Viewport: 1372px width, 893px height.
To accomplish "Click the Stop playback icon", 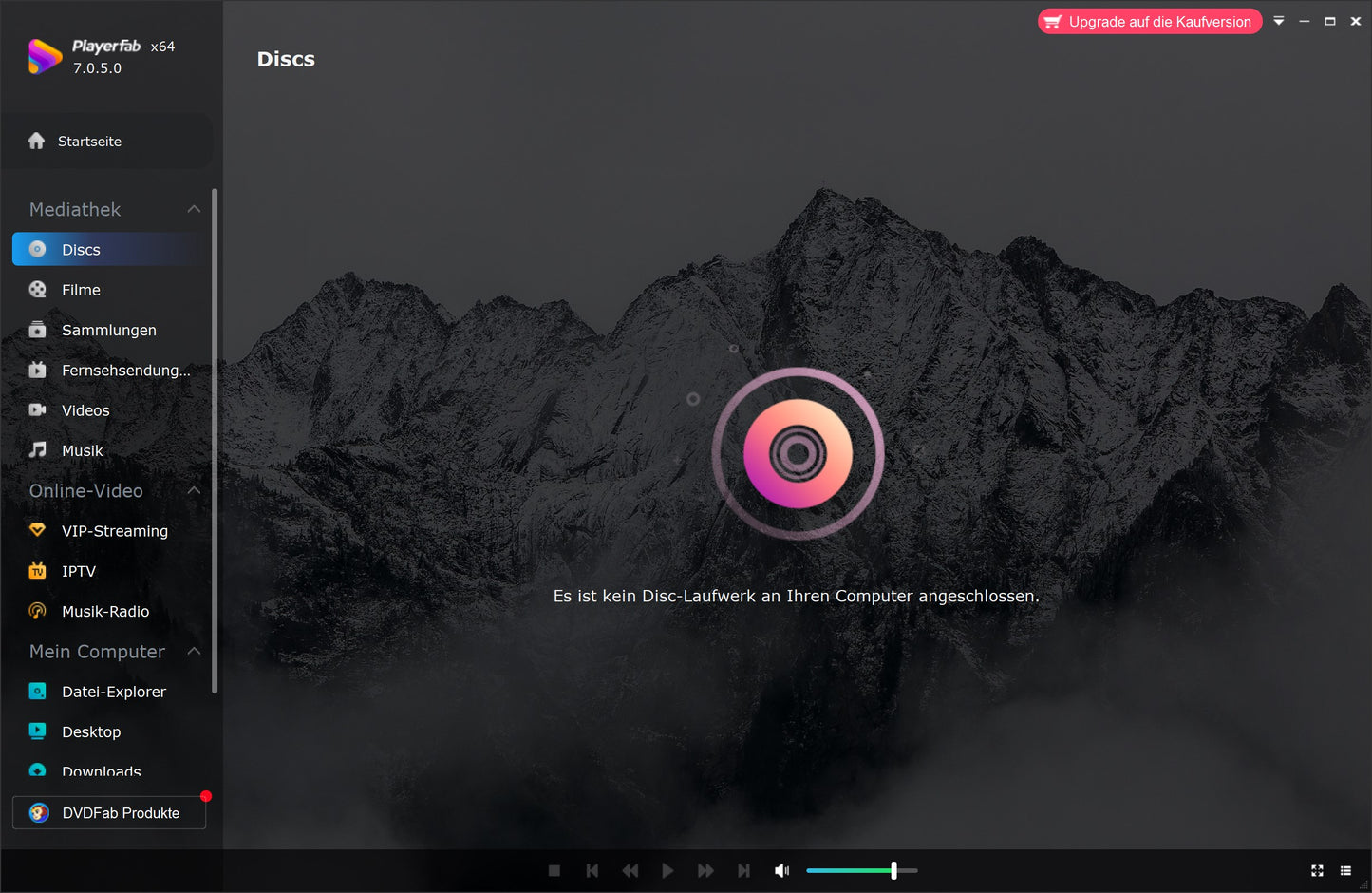I will (x=554, y=870).
